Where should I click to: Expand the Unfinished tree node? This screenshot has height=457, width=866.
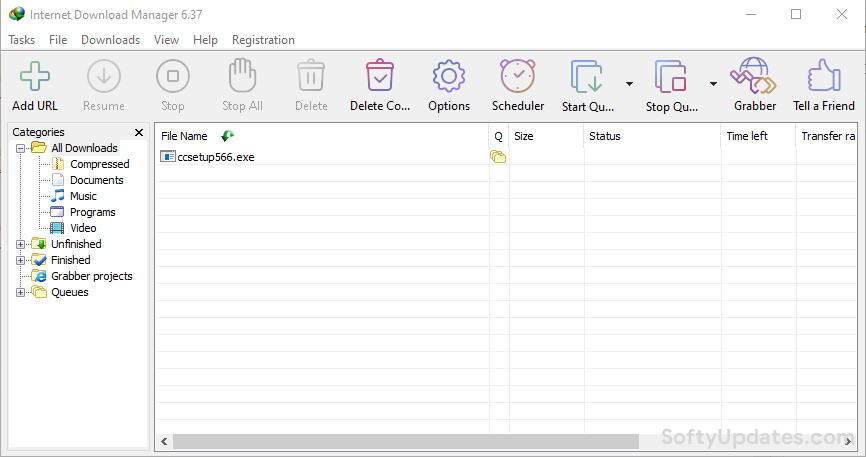click(20, 244)
